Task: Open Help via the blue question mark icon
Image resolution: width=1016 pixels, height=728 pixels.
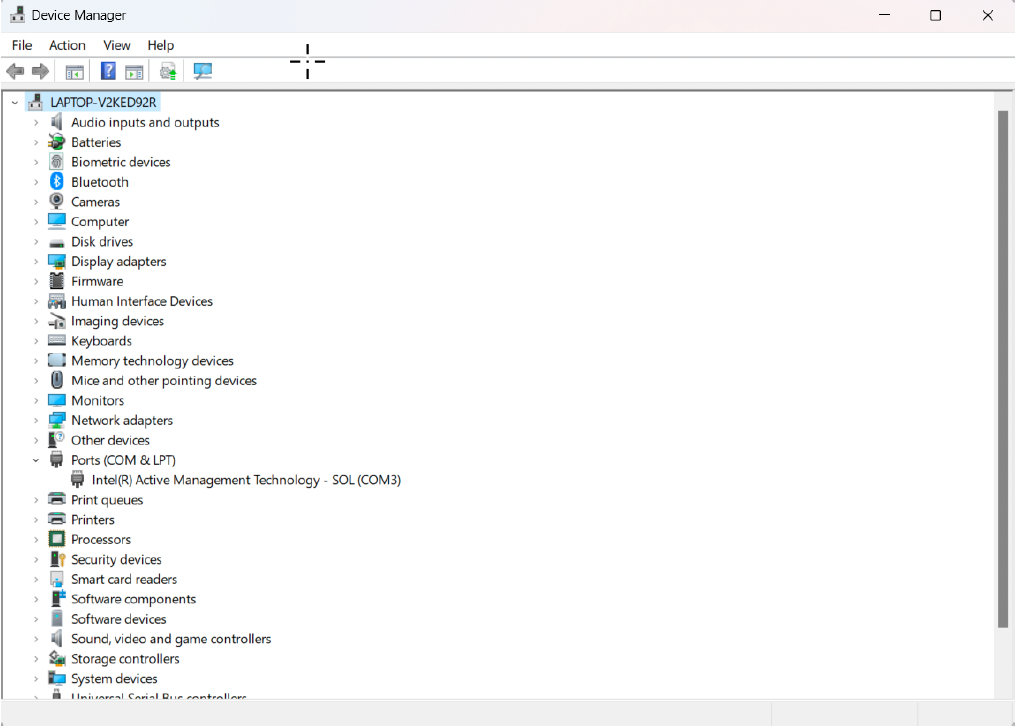Action: (x=108, y=71)
